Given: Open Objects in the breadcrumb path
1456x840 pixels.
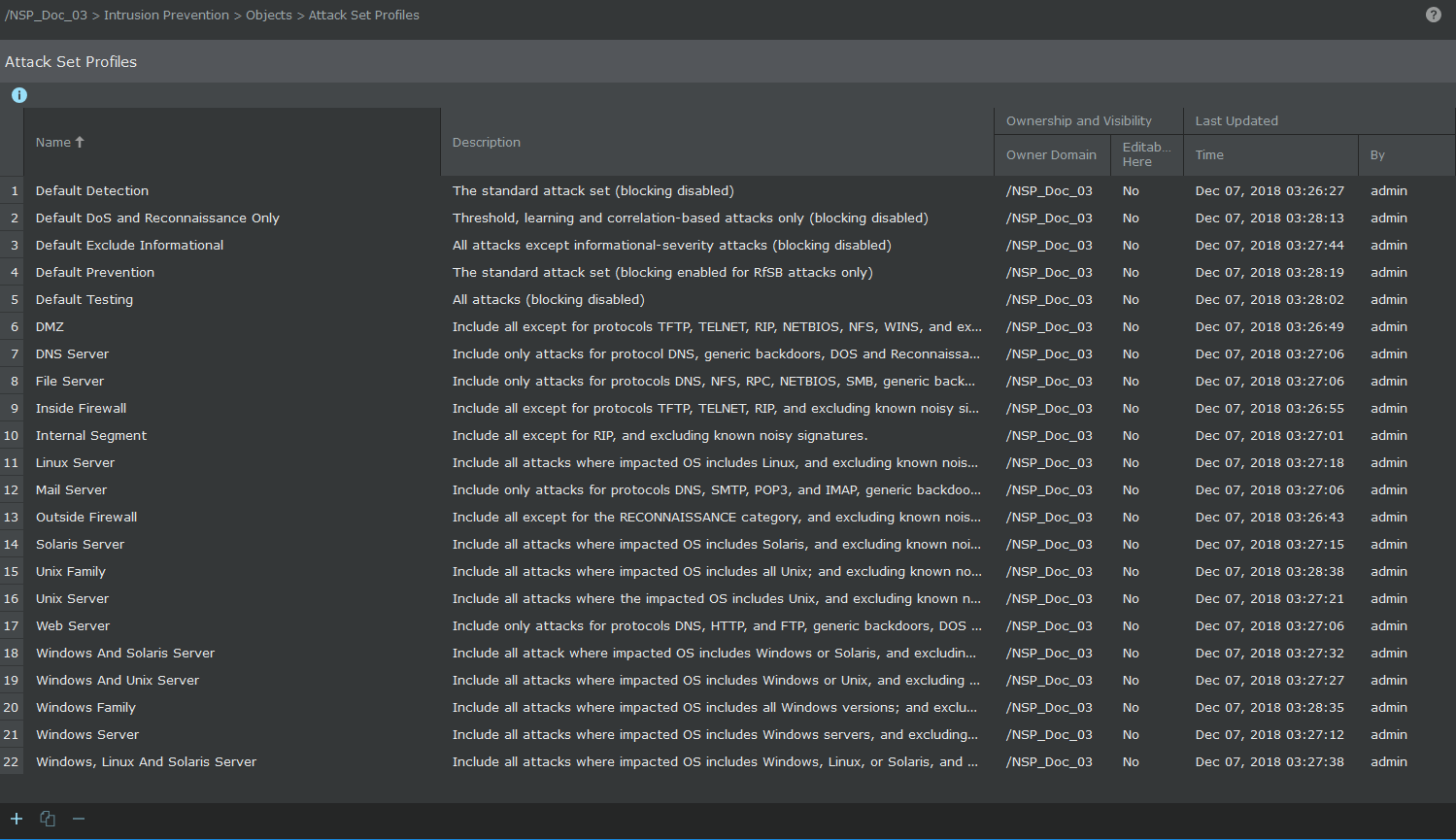Looking at the screenshot, I should point(269,16).
